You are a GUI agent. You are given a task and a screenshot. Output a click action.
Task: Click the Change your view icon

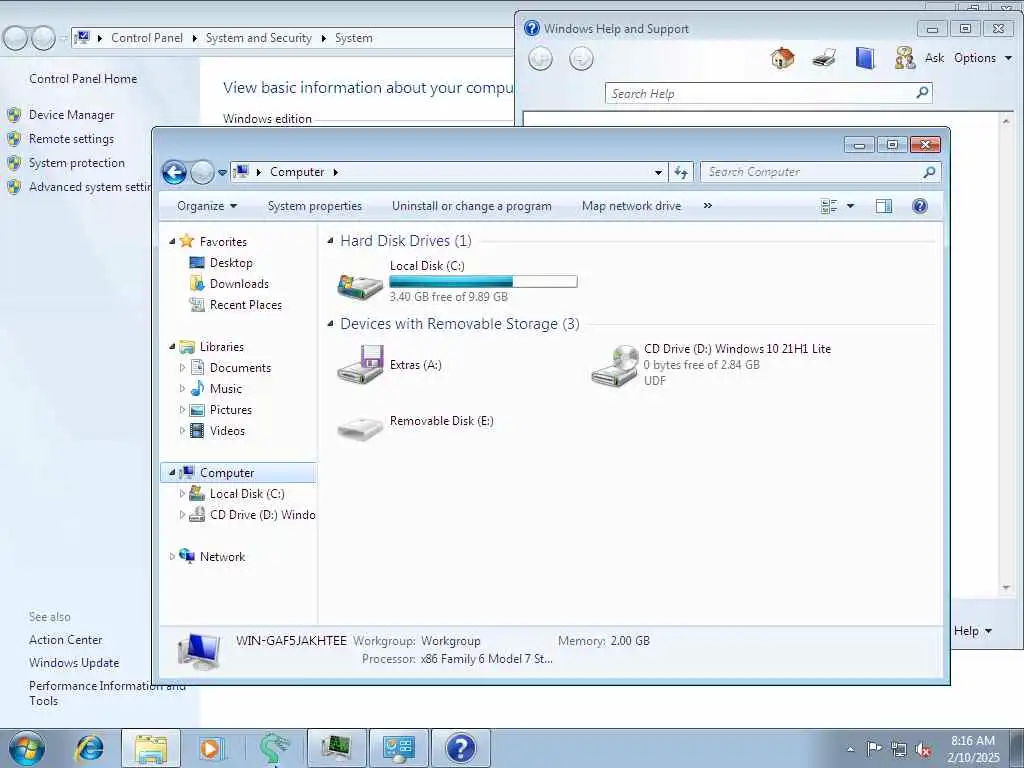coord(829,206)
